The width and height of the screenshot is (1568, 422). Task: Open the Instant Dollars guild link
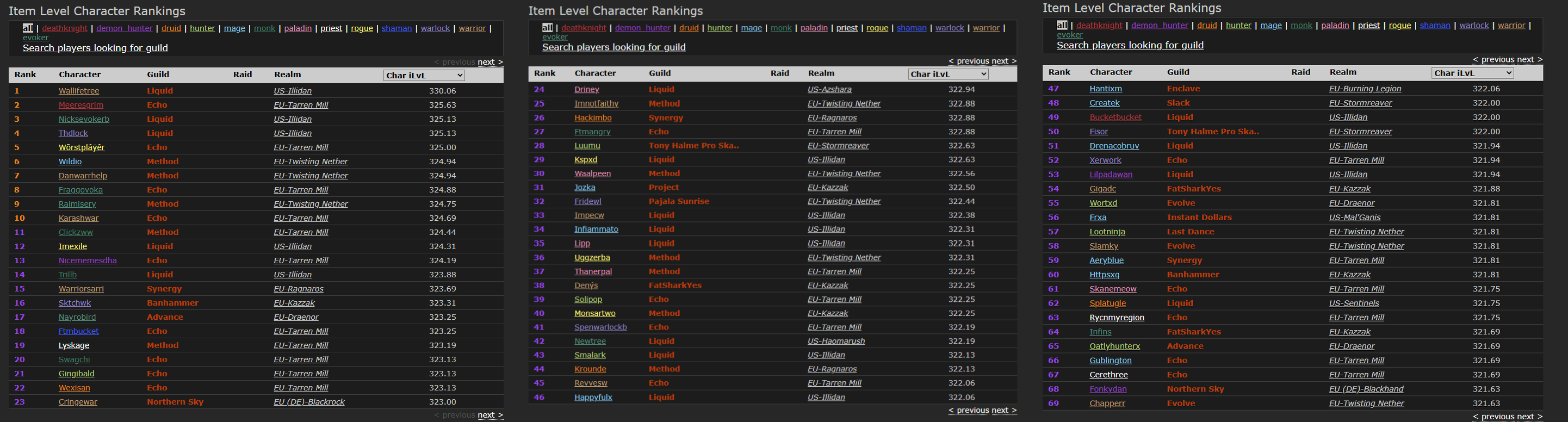click(x=1199, y=218)
